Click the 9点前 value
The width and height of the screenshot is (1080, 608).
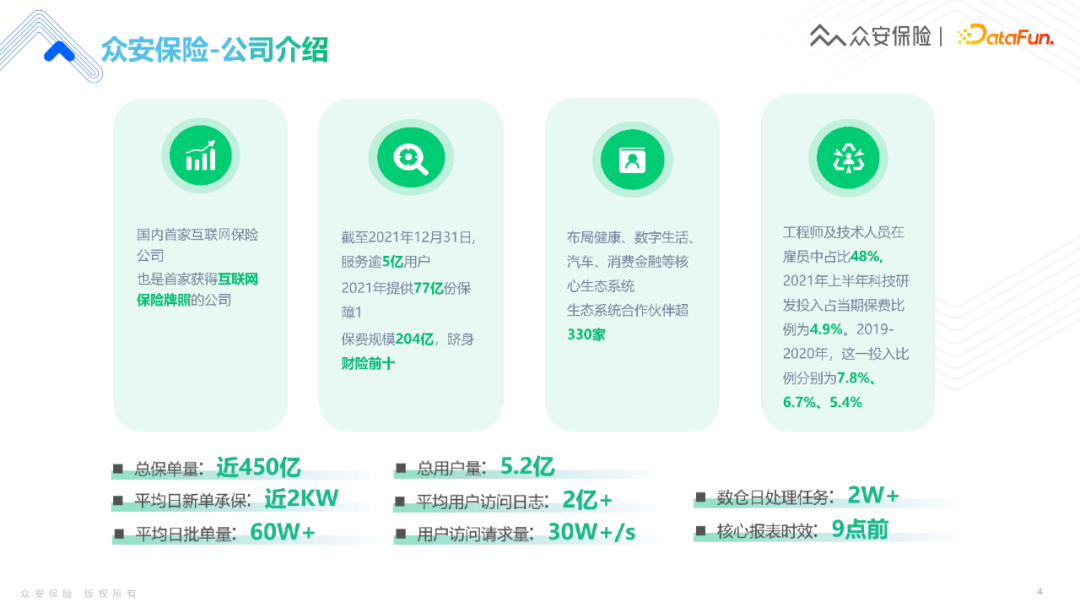(x=860, y=530)
